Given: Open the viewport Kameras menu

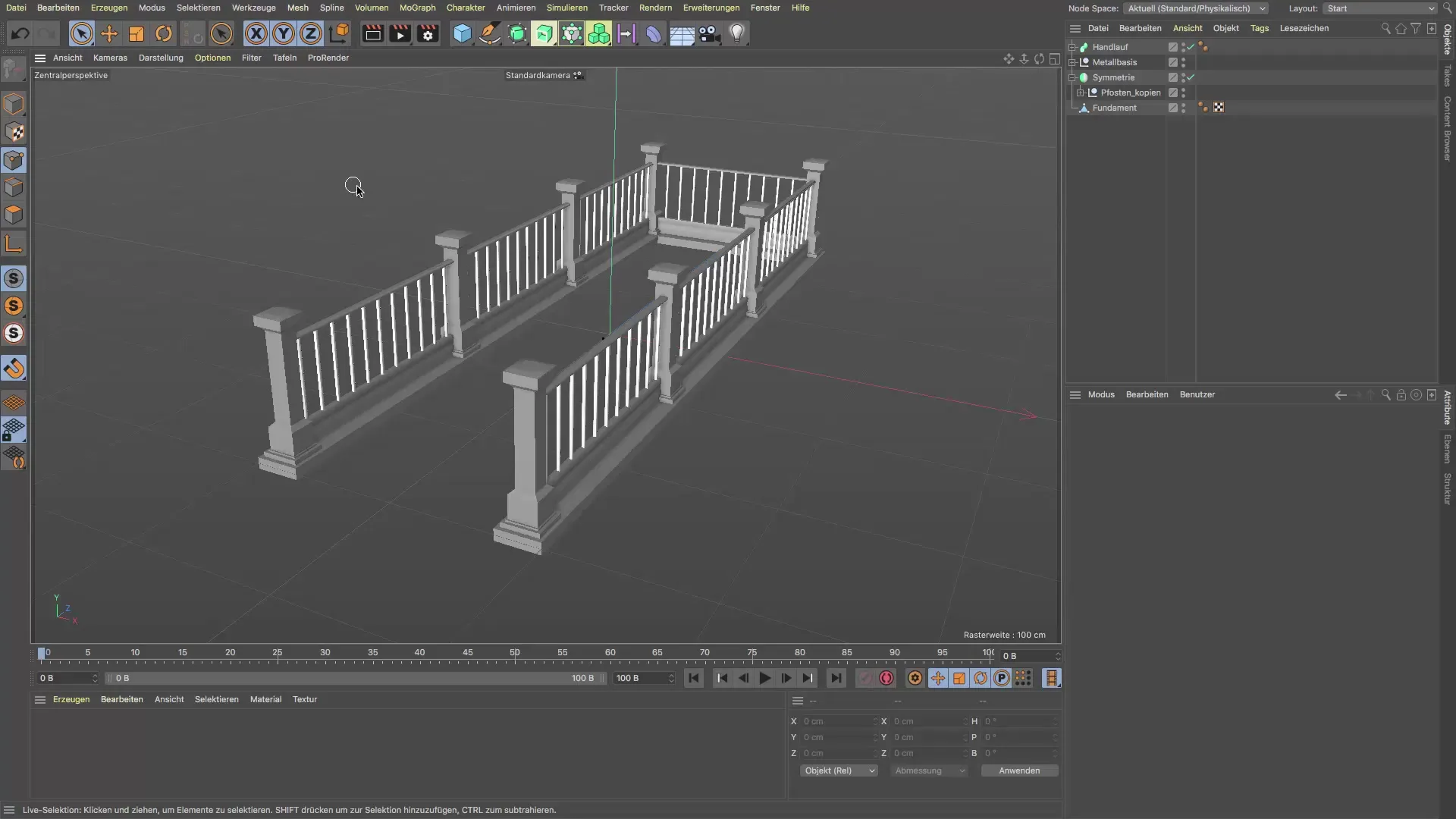Looking at the screenshot, I should pos(110,58).
